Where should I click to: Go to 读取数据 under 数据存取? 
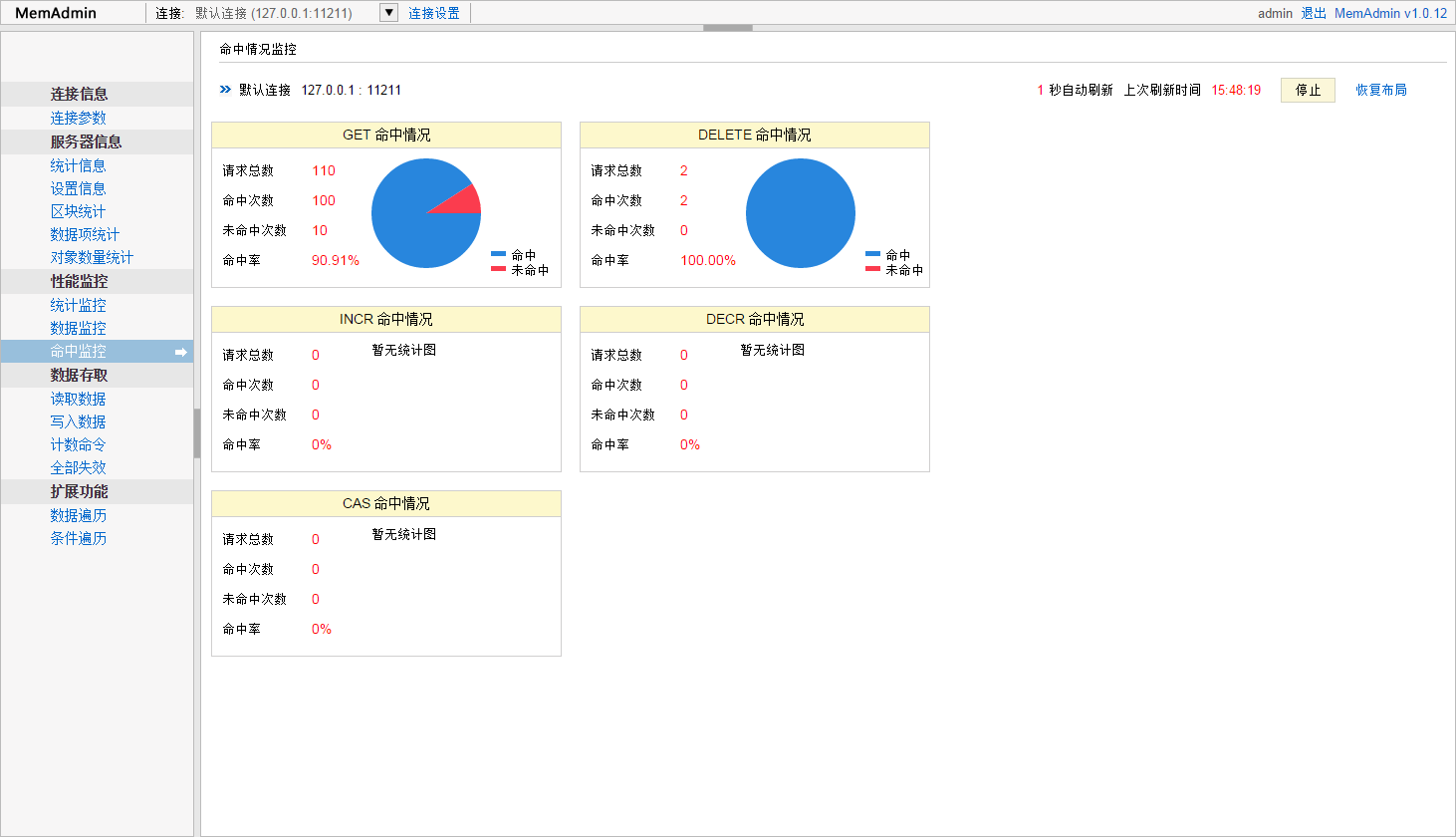79,398
